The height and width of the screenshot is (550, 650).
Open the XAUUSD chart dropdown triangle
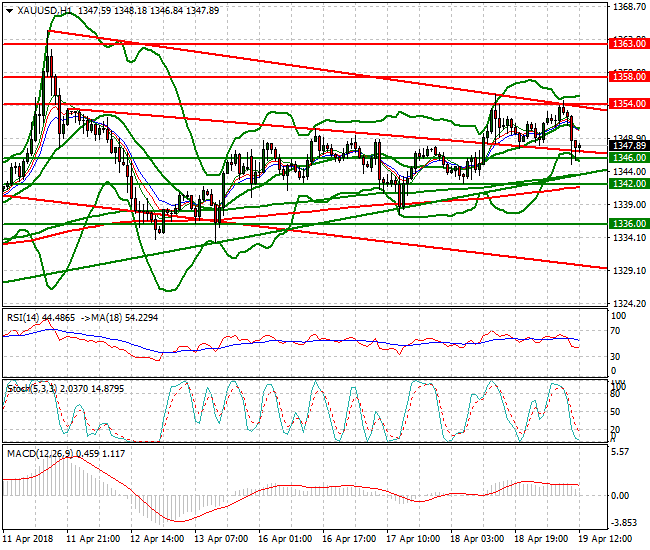click(10, 11)
